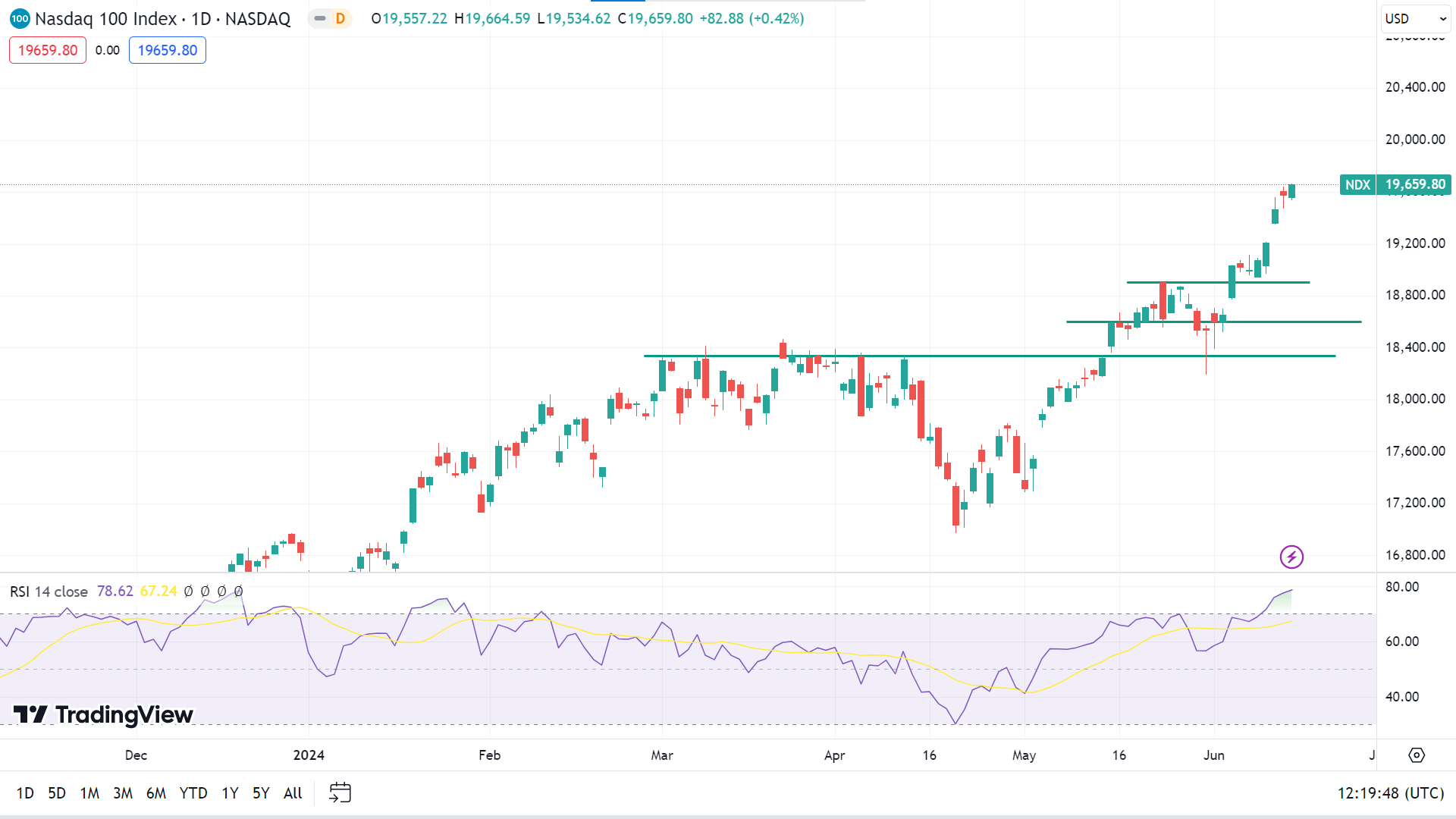The width and height of the screenshot is (1456, 819).
Task: Click the close value C19,659.80
Action: coord(655,18)
